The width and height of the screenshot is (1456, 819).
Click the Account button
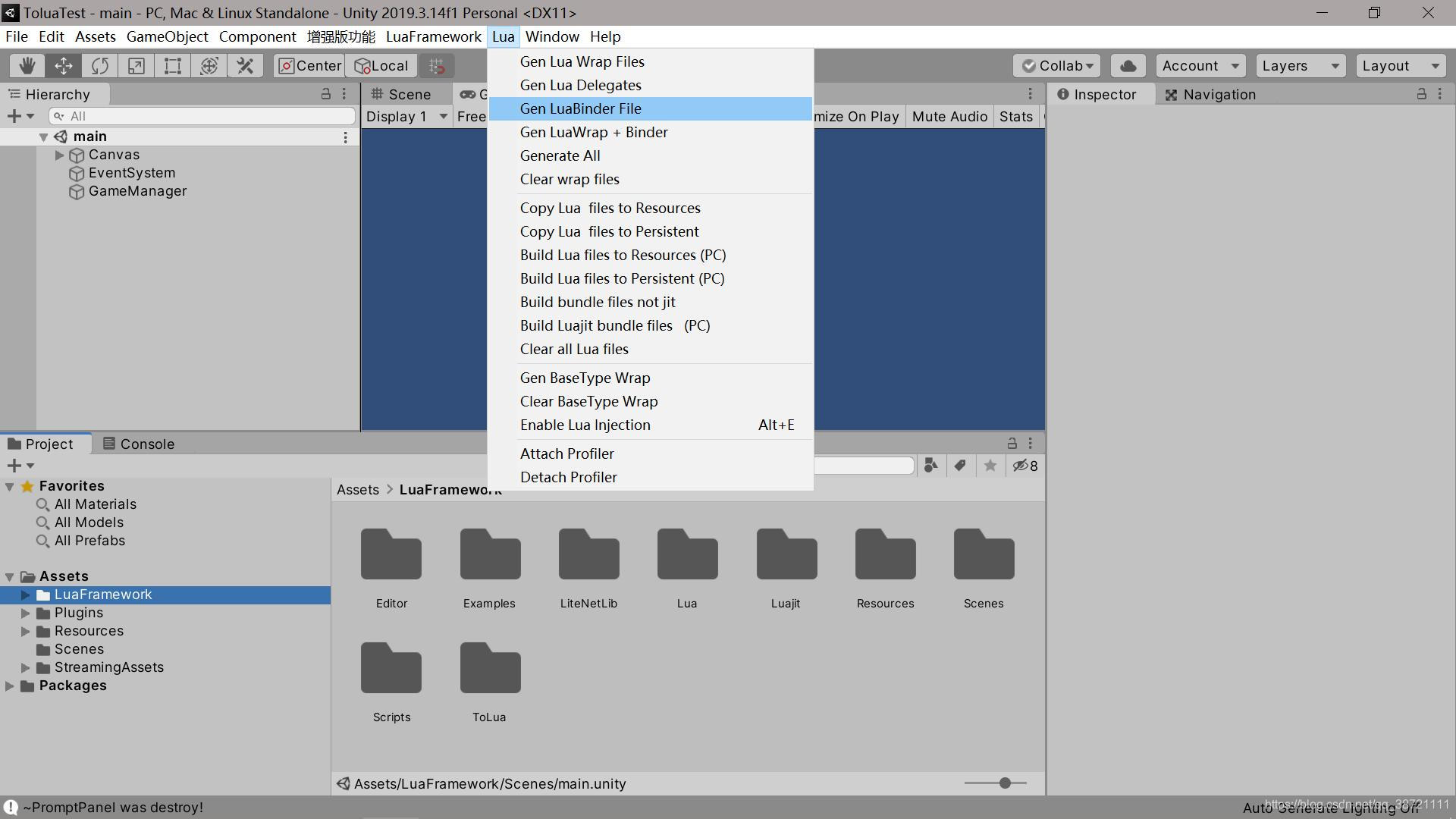coord(1200,65)
